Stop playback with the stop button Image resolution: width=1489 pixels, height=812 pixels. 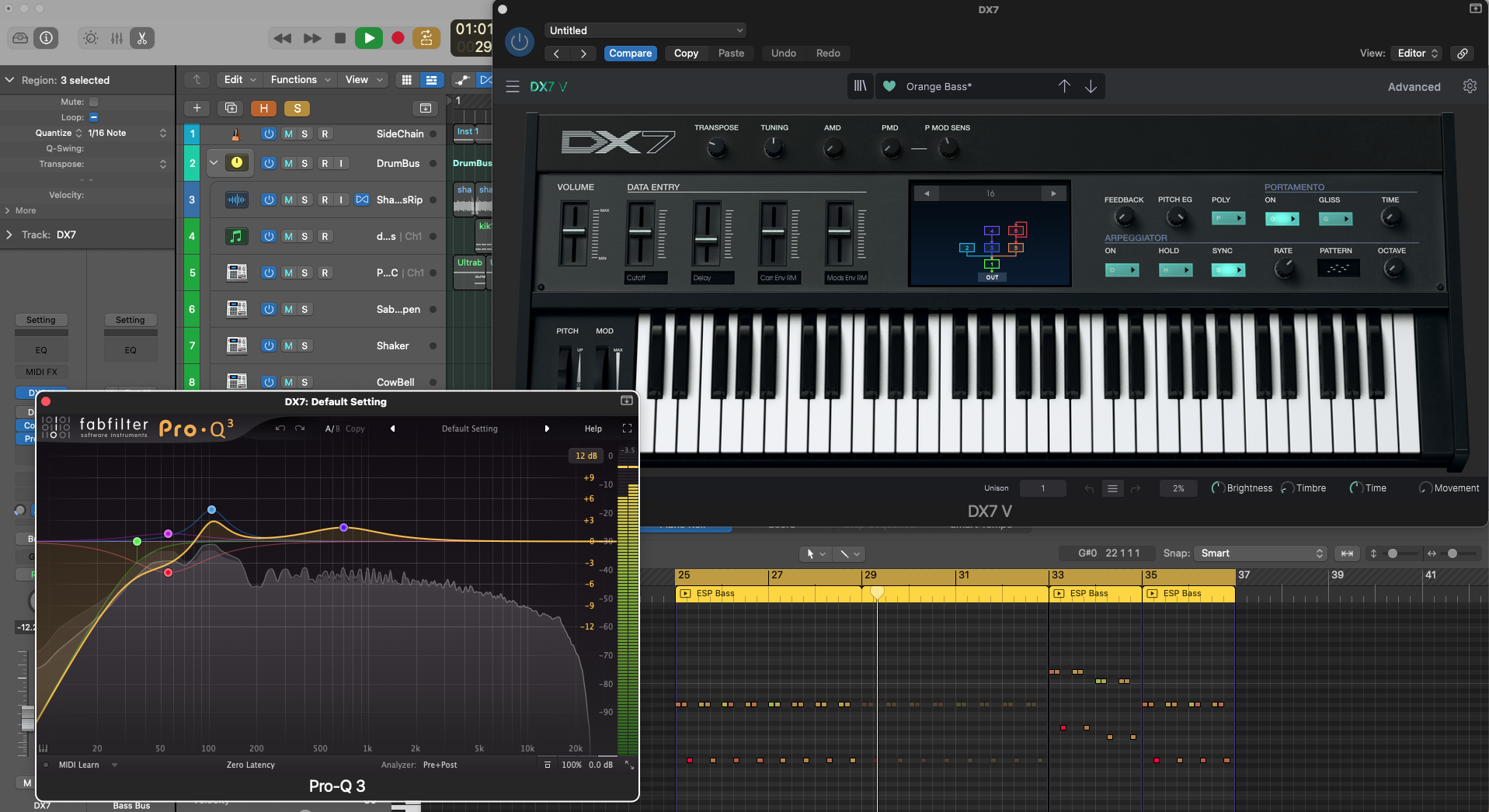pos(339,38)
